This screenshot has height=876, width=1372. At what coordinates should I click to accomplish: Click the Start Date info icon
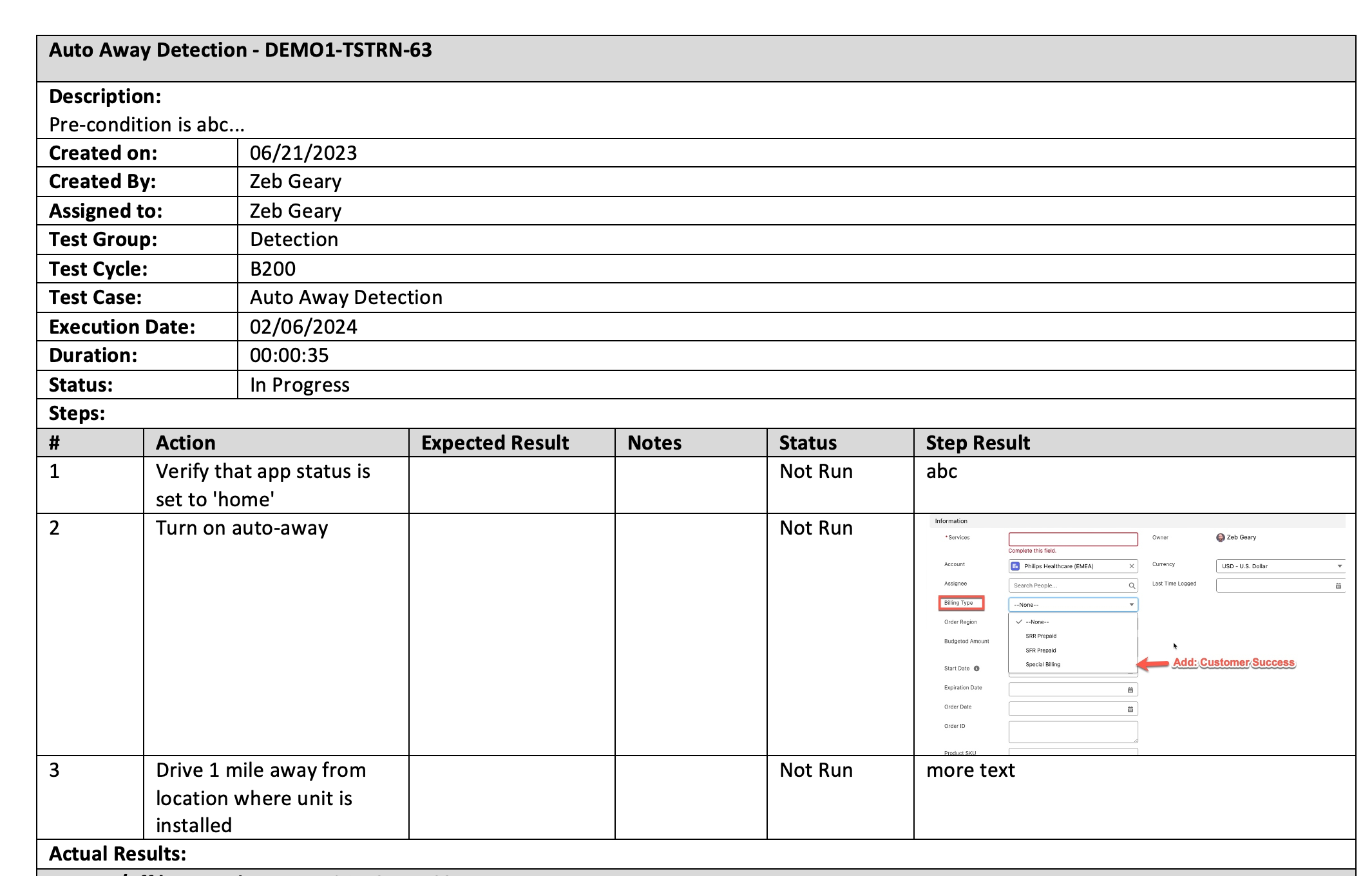(977, 669)
